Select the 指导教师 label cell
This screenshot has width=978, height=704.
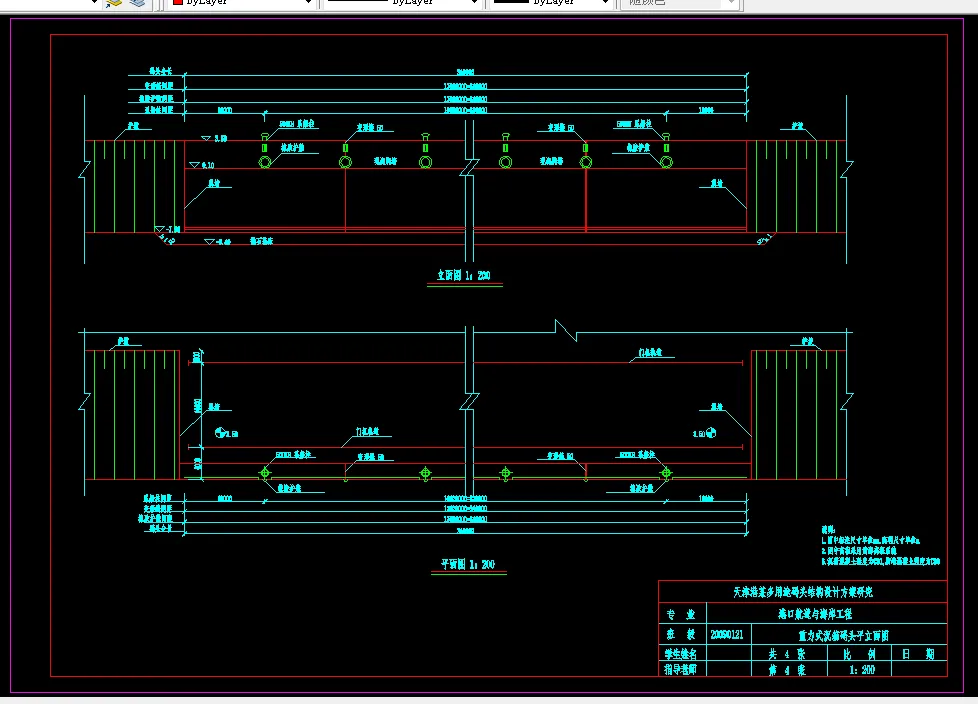[x=680, y=670]
